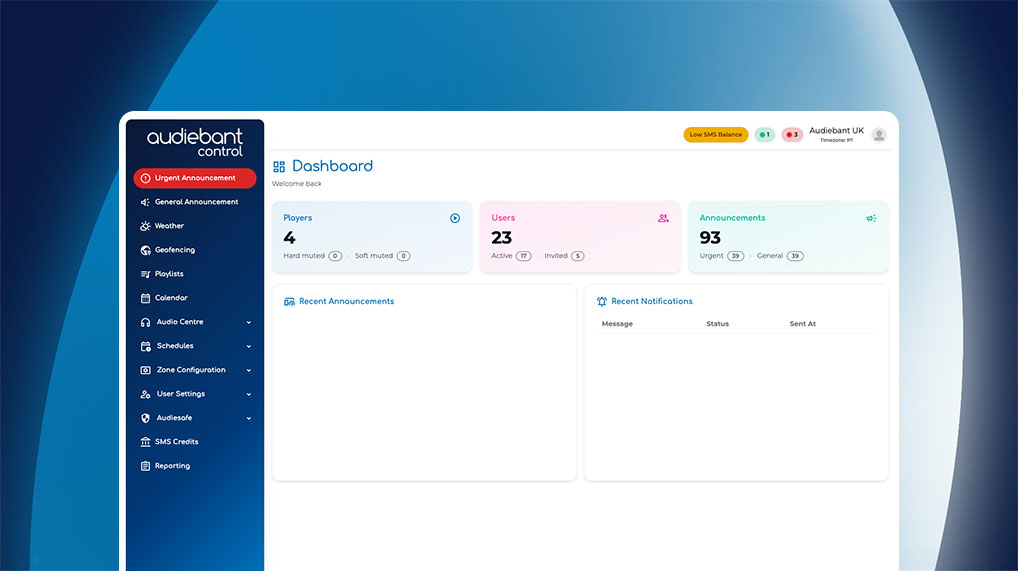Click the Geofencing globe icon
This screenshot has height=571, width=1018.
pos(145,250)
